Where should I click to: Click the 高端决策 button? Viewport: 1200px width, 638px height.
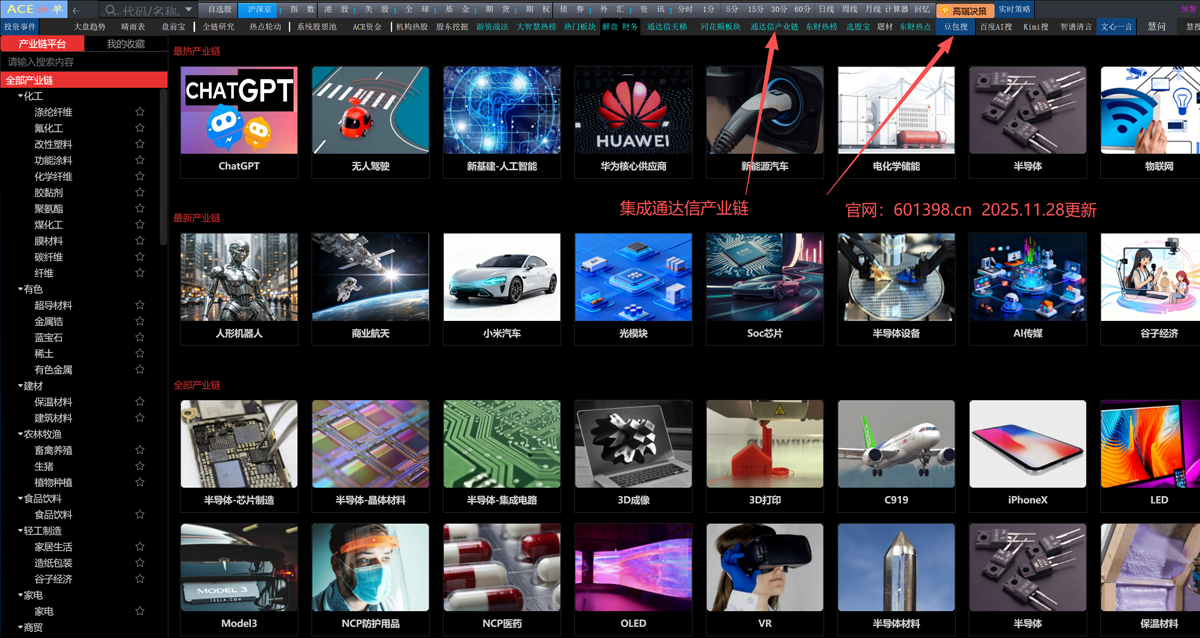(x=966, y=9)
